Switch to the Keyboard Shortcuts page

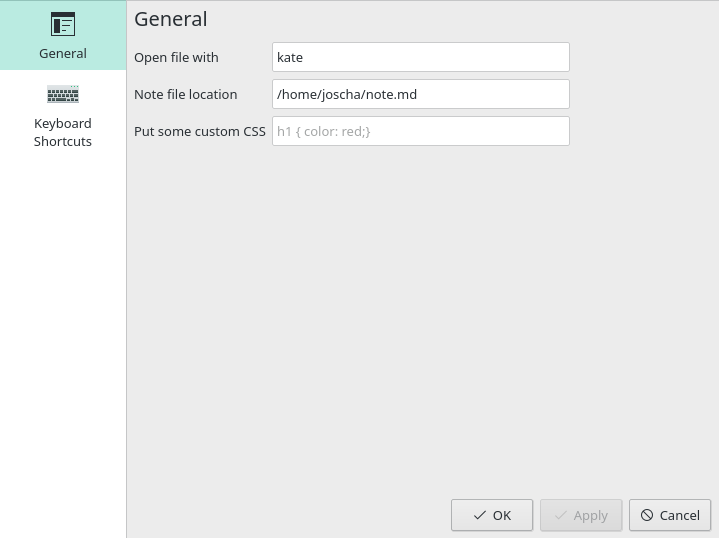pos(63,115)
